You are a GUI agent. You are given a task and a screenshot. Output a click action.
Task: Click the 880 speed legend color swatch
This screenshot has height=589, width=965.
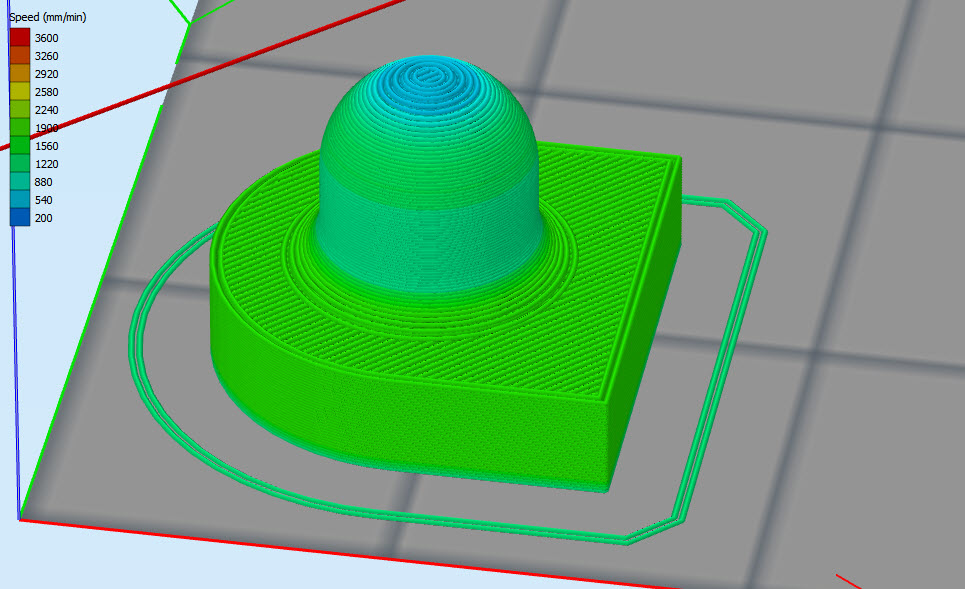click(x=20, y=182)
